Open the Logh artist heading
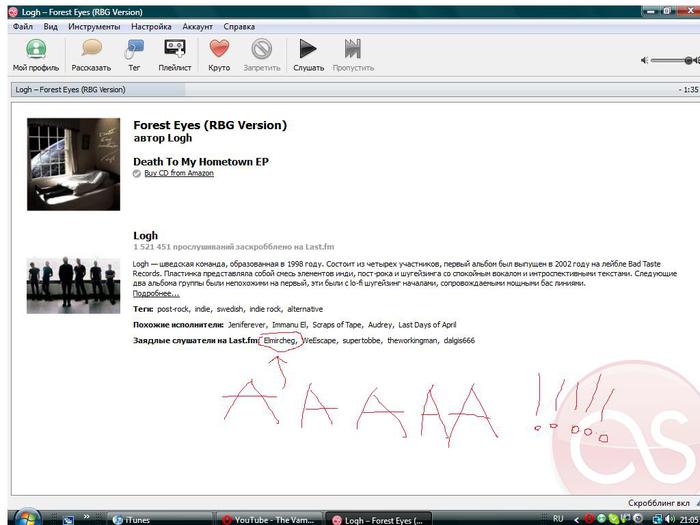This screenshot has width=700, height=525. click(146, 236)
